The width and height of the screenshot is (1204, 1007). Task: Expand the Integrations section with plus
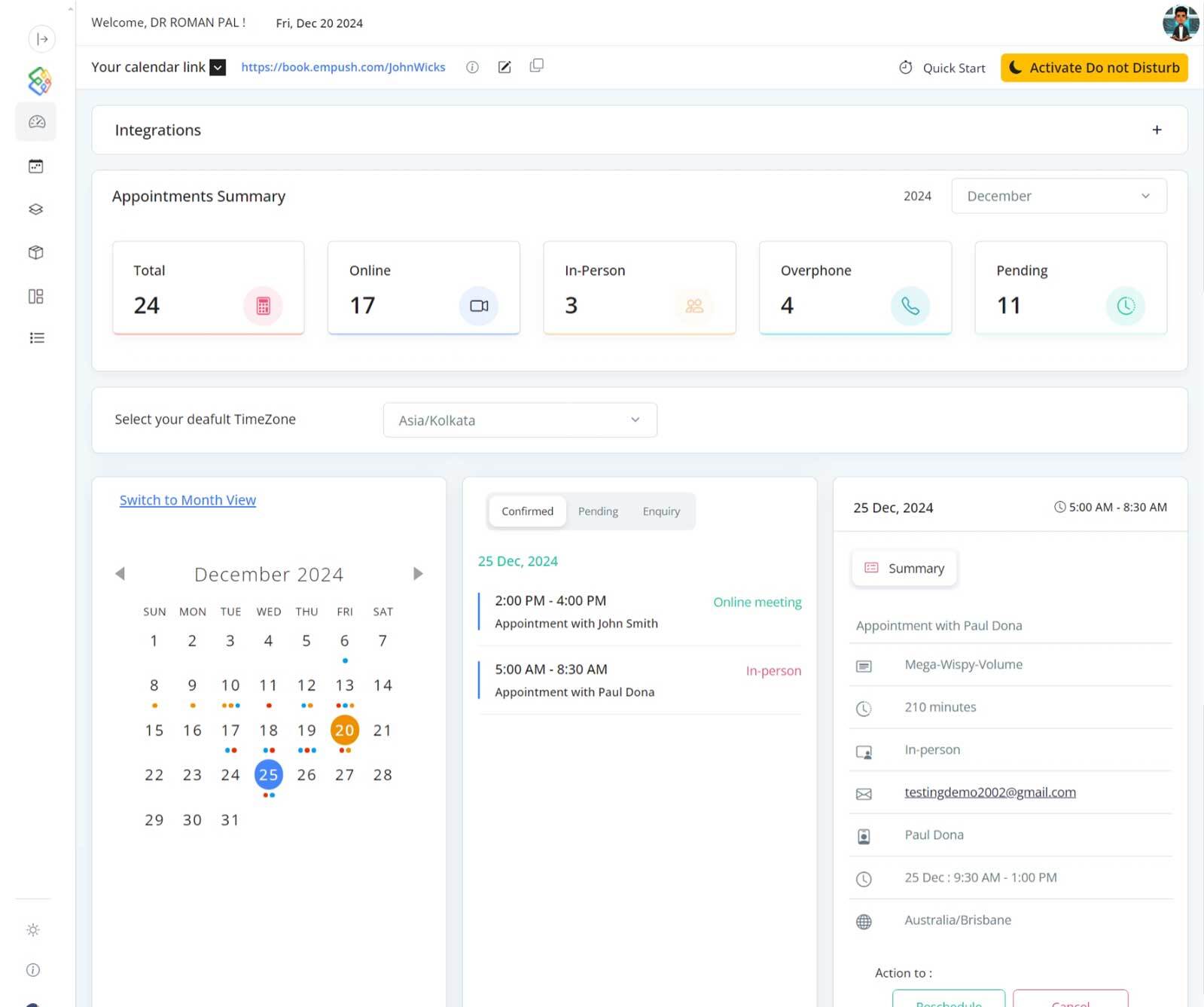tap(1157, 130)
